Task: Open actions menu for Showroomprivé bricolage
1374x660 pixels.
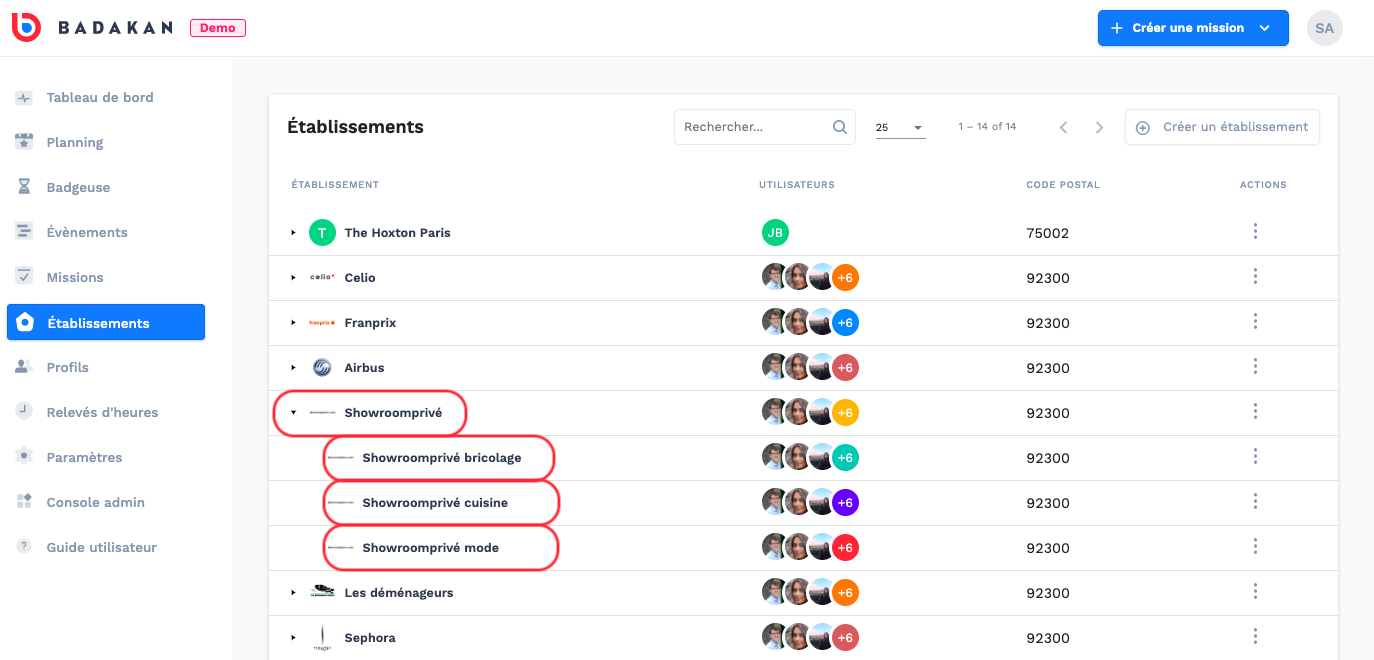Action: [x=1255, y=457]
